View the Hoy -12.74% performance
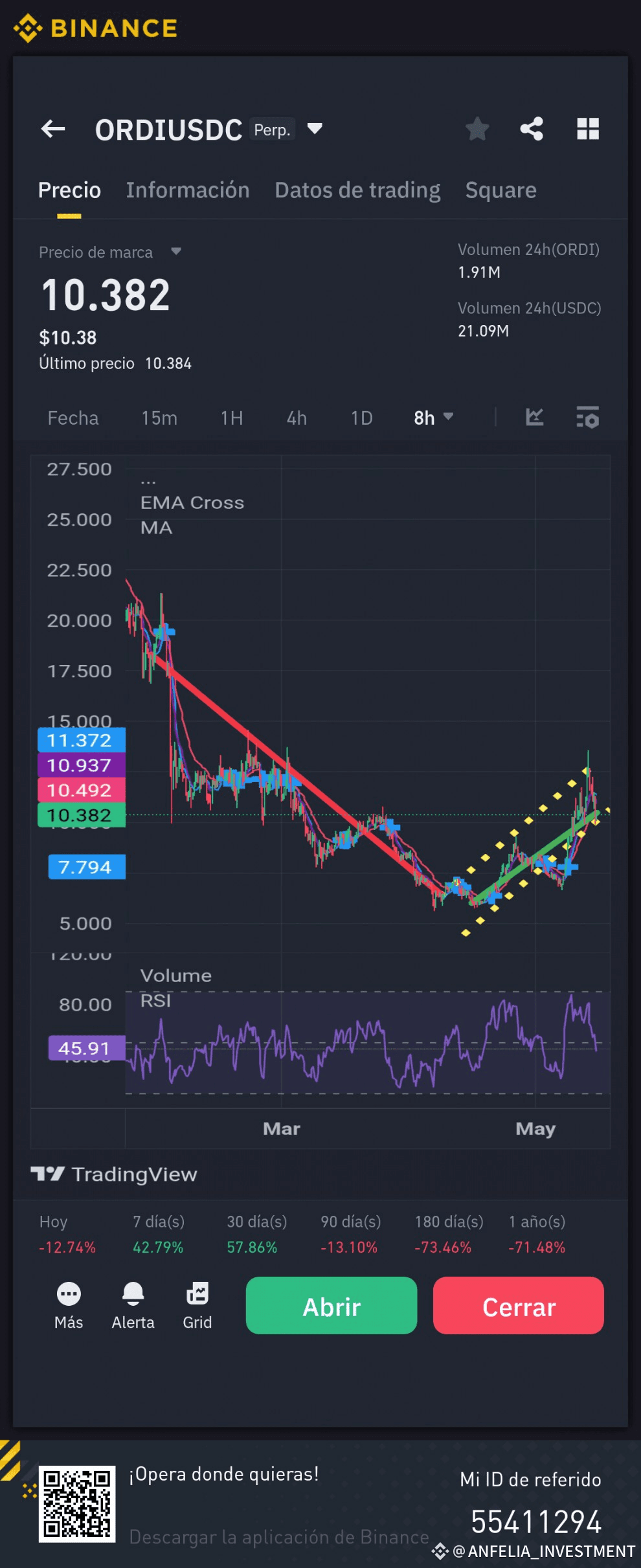Screen dimensions: 641x1568 [x=67, y=1235]
